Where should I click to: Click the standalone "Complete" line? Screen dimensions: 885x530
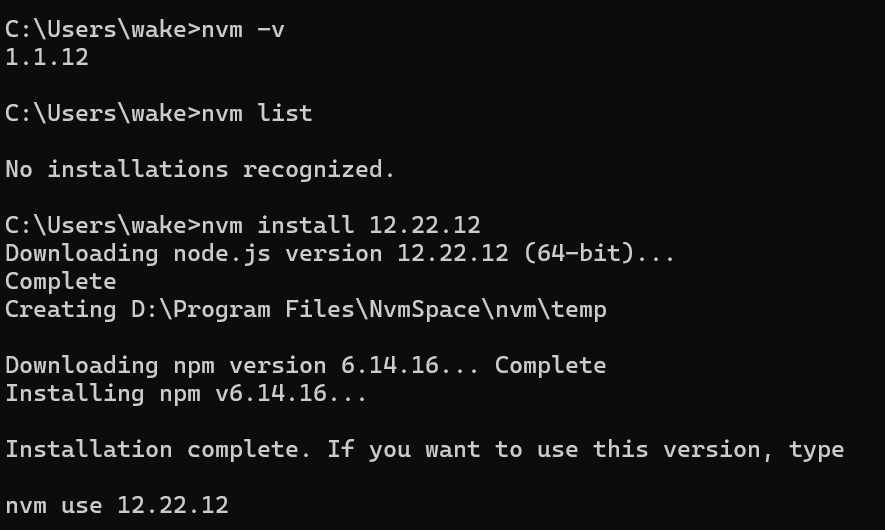click(x=61, y=281)
